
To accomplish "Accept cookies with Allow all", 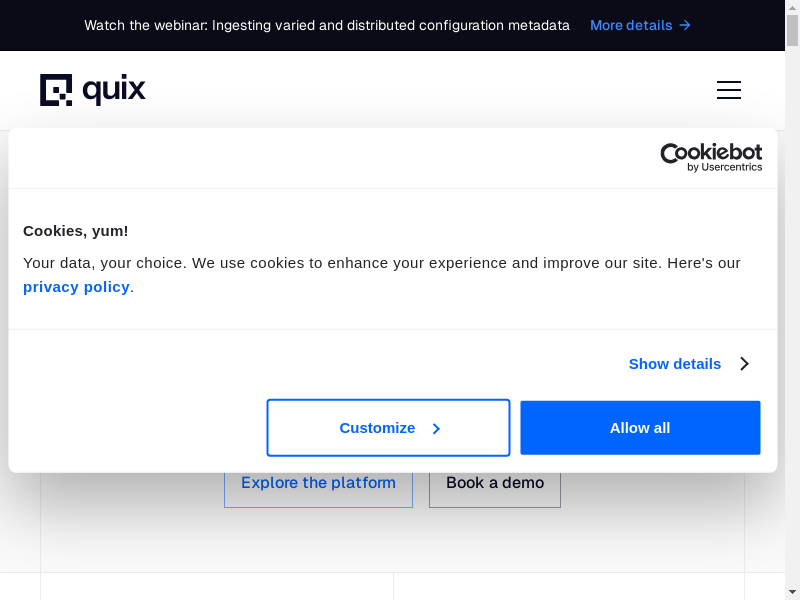I will pos(640,428).
